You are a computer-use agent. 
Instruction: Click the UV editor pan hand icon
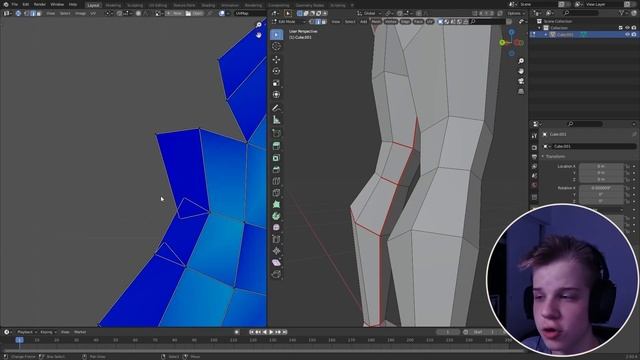coord(259,35)
